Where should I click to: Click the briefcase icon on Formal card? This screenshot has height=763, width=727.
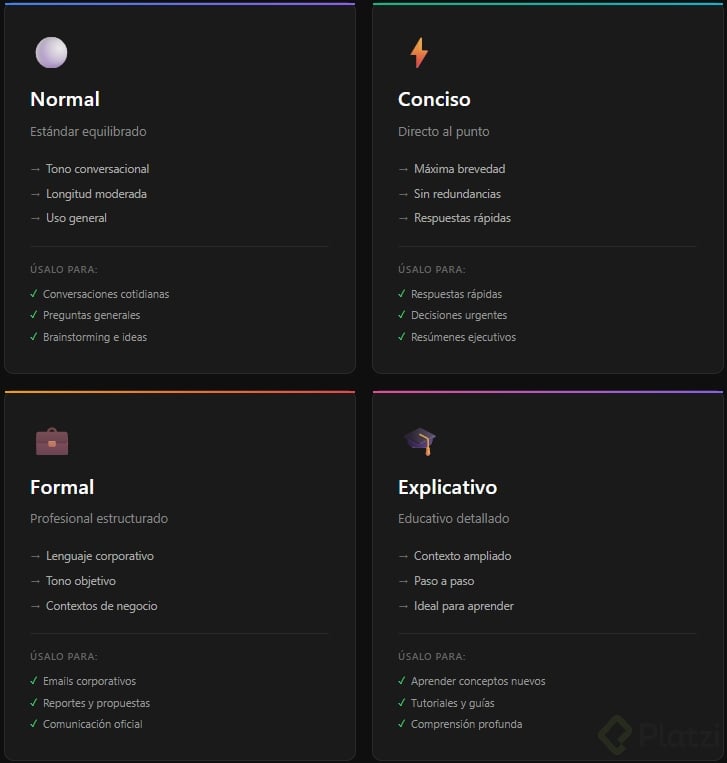pos(51,441)
